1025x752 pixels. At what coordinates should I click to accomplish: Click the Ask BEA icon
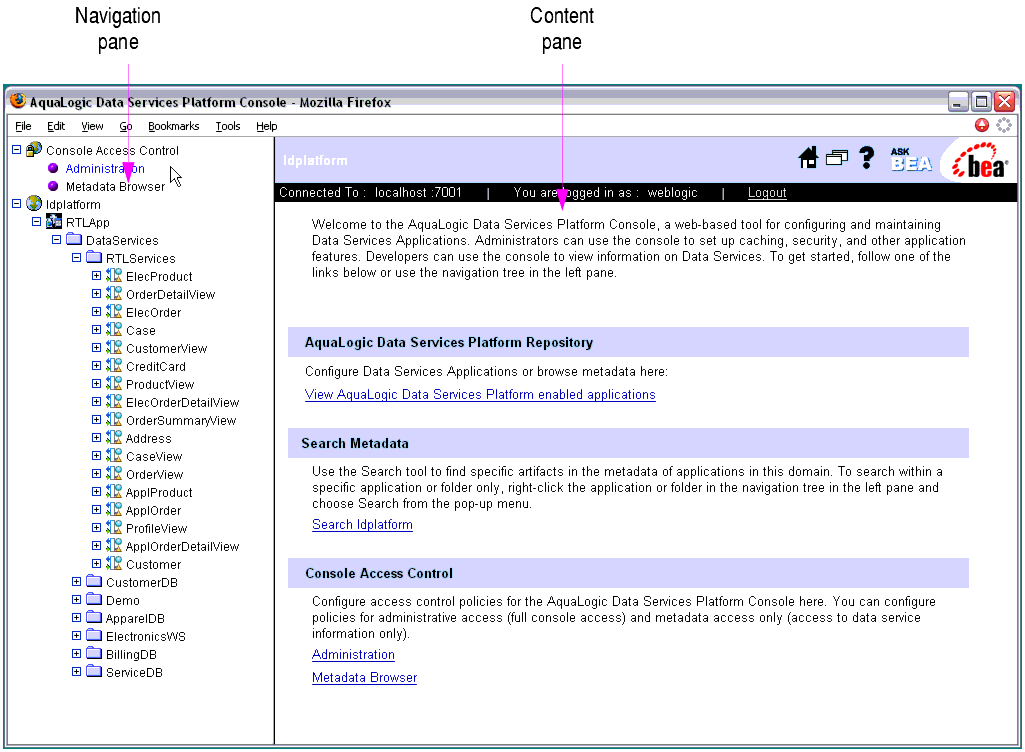[x=911, y=160]
